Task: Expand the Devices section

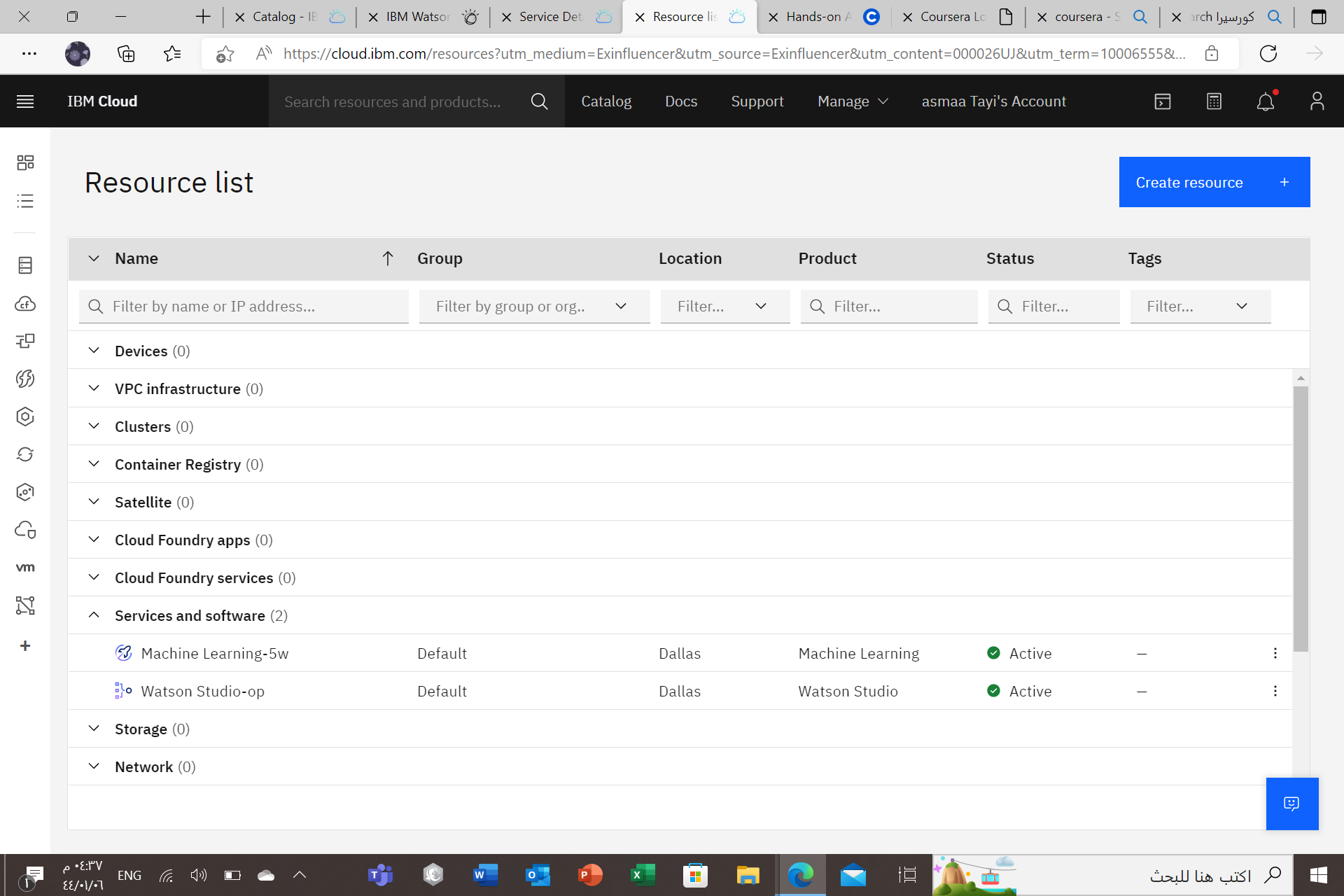Action: click(94, 350)
